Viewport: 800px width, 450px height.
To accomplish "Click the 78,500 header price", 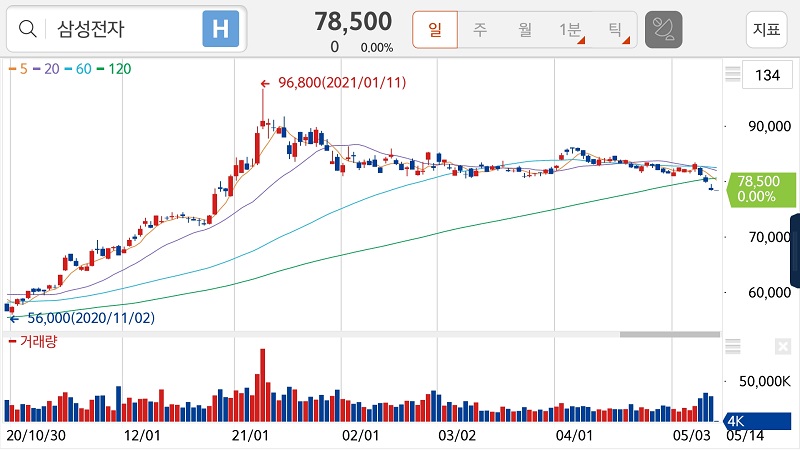I will [353, 22].
